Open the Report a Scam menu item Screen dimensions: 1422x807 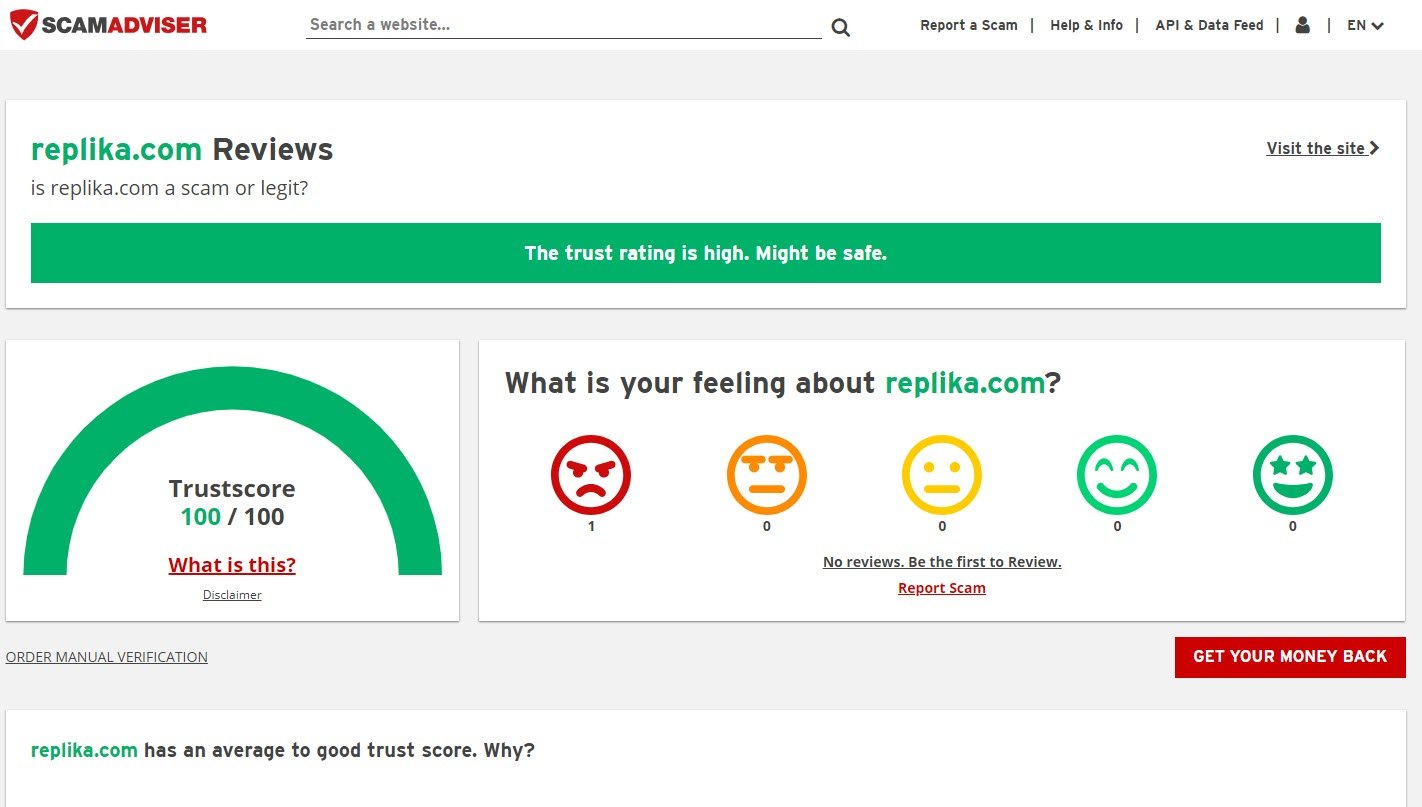tap(968, 25)
